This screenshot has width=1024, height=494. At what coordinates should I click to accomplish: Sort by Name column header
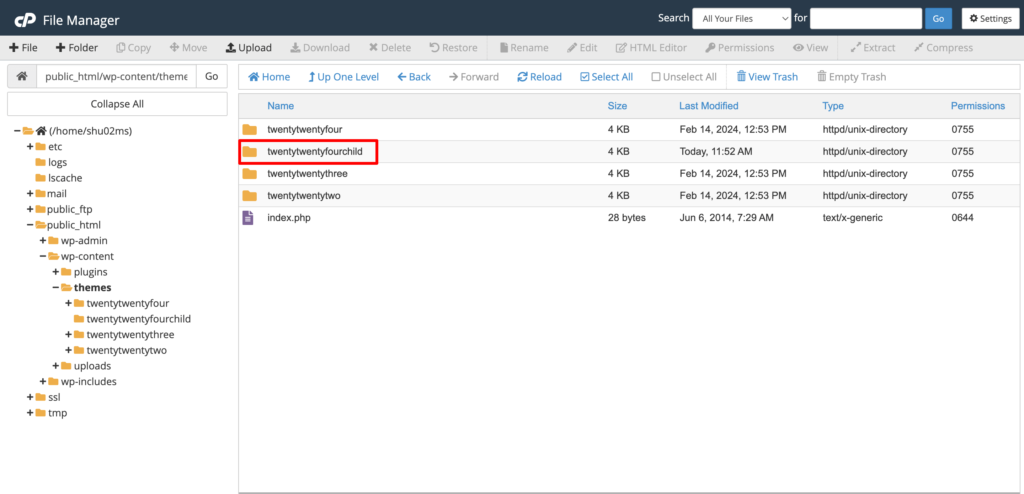coord(280,106)
